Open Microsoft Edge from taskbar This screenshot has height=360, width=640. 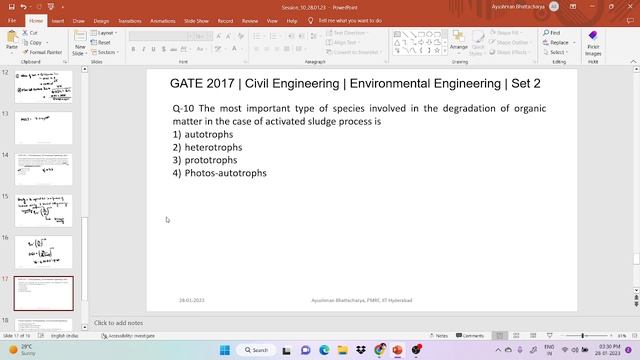click(x=324, y=350)
